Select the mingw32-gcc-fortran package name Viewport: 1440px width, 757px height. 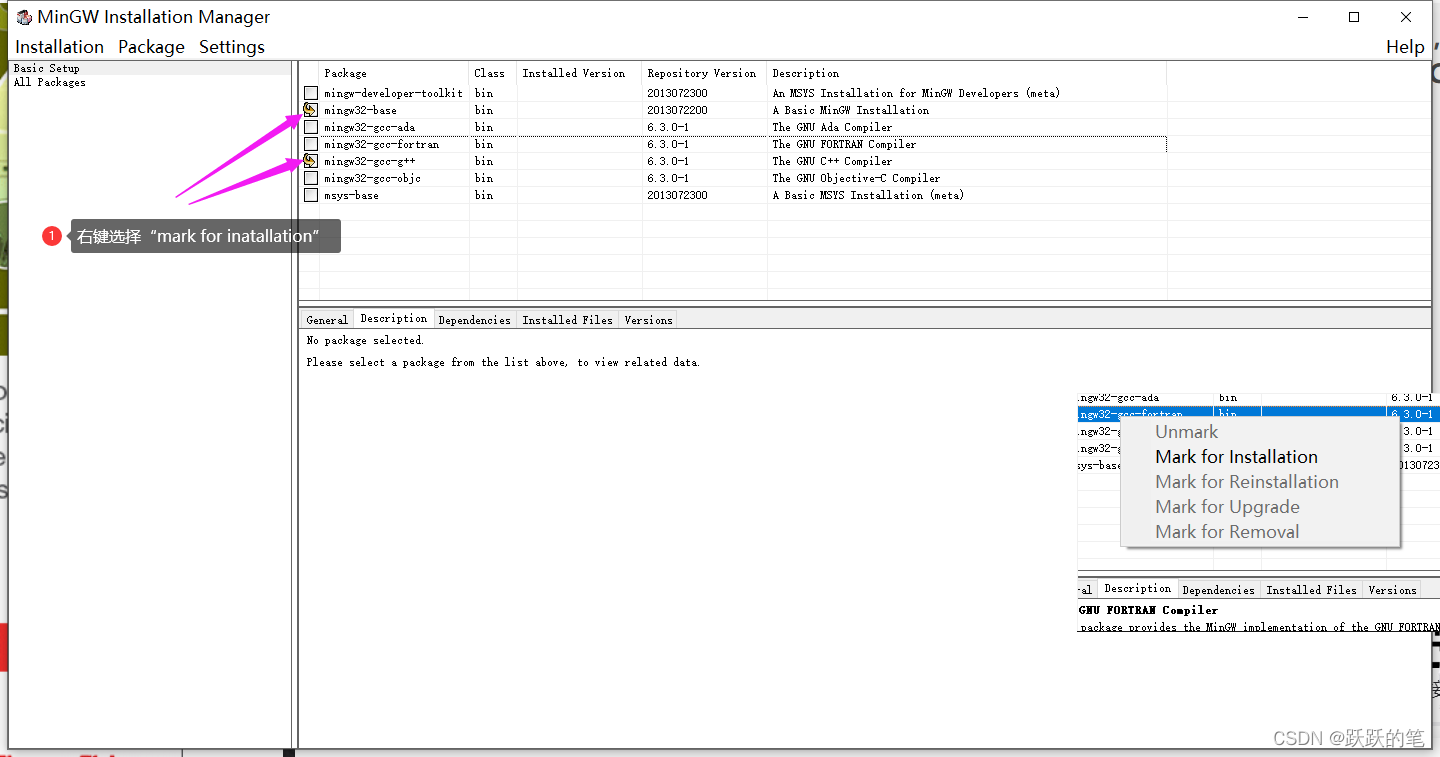[x=381, y=144]
